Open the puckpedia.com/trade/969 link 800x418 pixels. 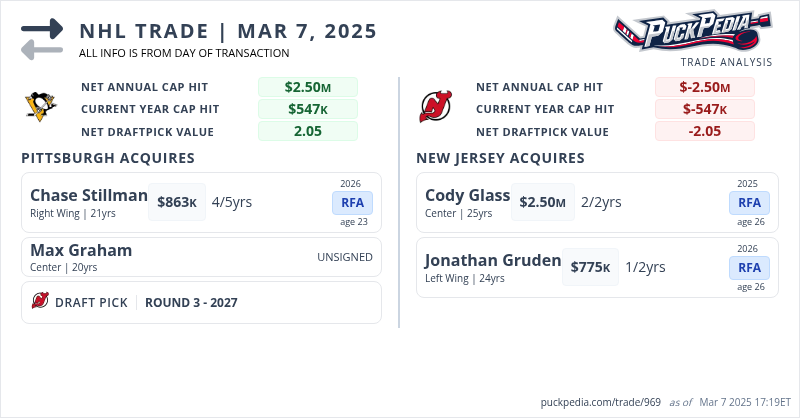click(600, 401)
